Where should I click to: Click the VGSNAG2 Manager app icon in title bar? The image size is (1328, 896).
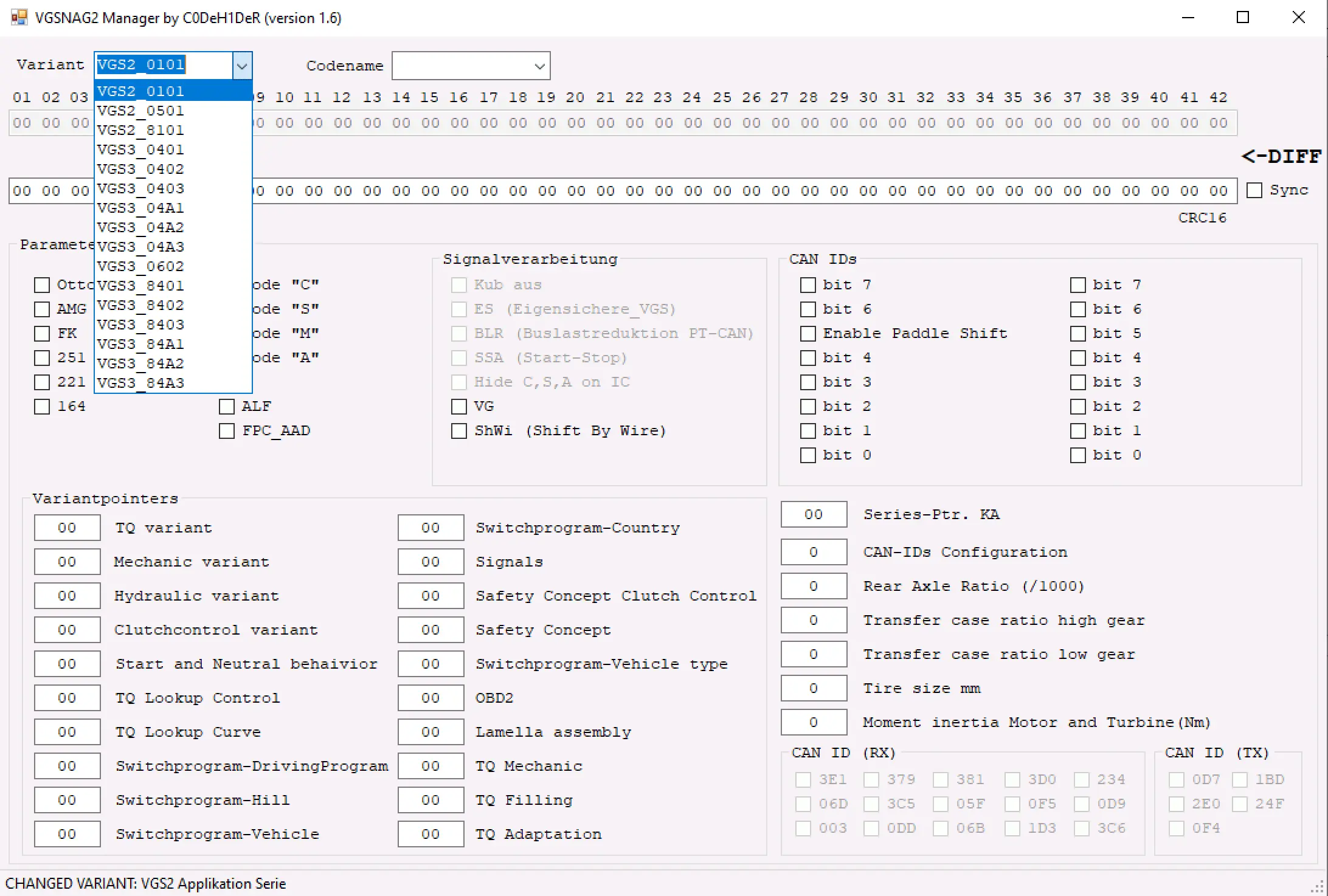tap(19, 17)
